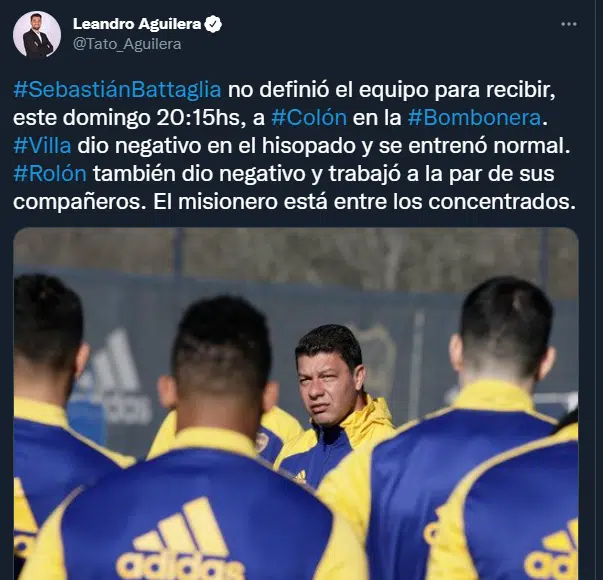The image size is (603, 580).
Task: Select the #Bombonera hashtag
Action: pos(475,117)
